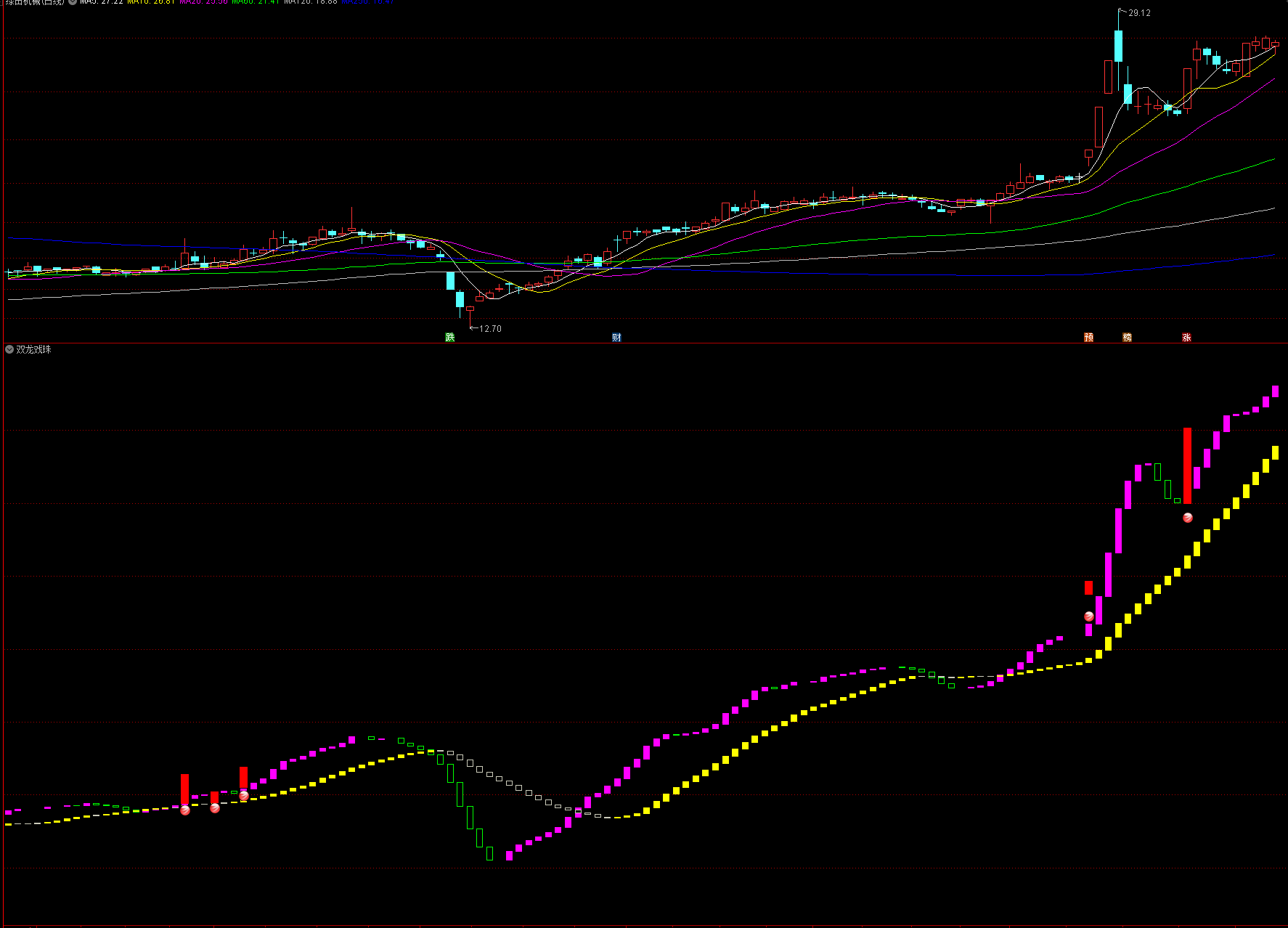Open the 双龙戏珠 indicator settings icon
Image resolution: width=1288 pixels, height=928 pixels.
(x=9, y=349)
